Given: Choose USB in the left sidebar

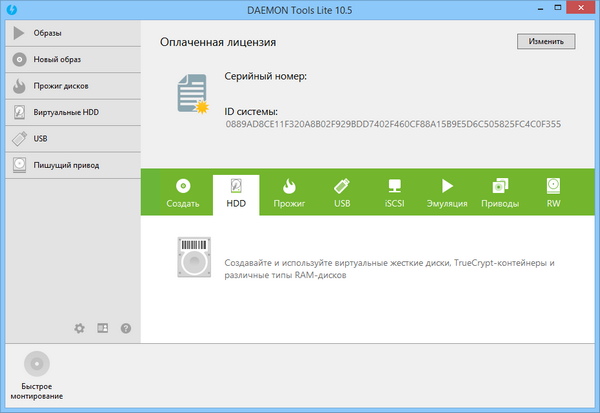Looking at the screenshot, I should point(70,138).
